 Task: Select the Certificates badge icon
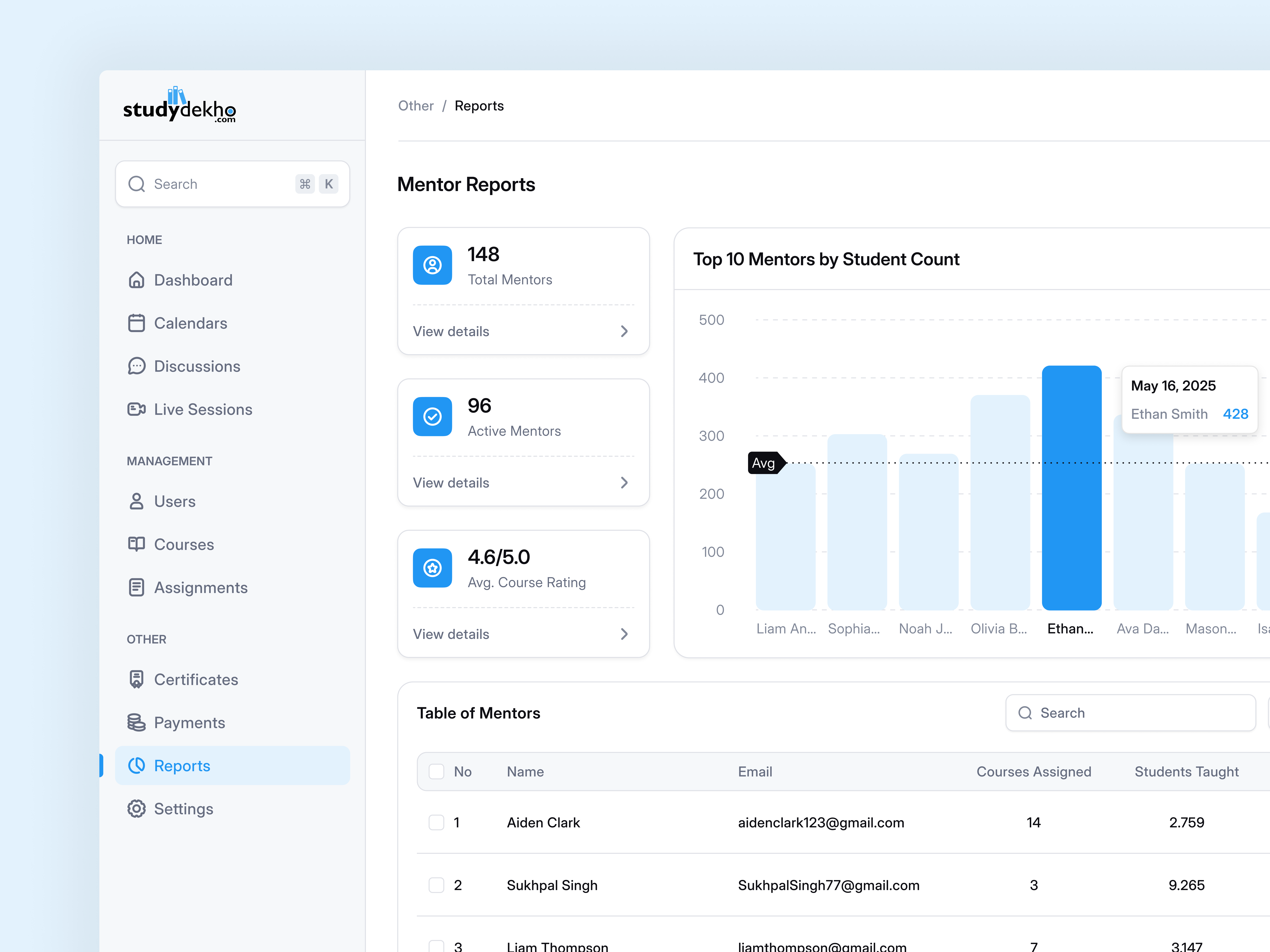(x=137, y=679)
